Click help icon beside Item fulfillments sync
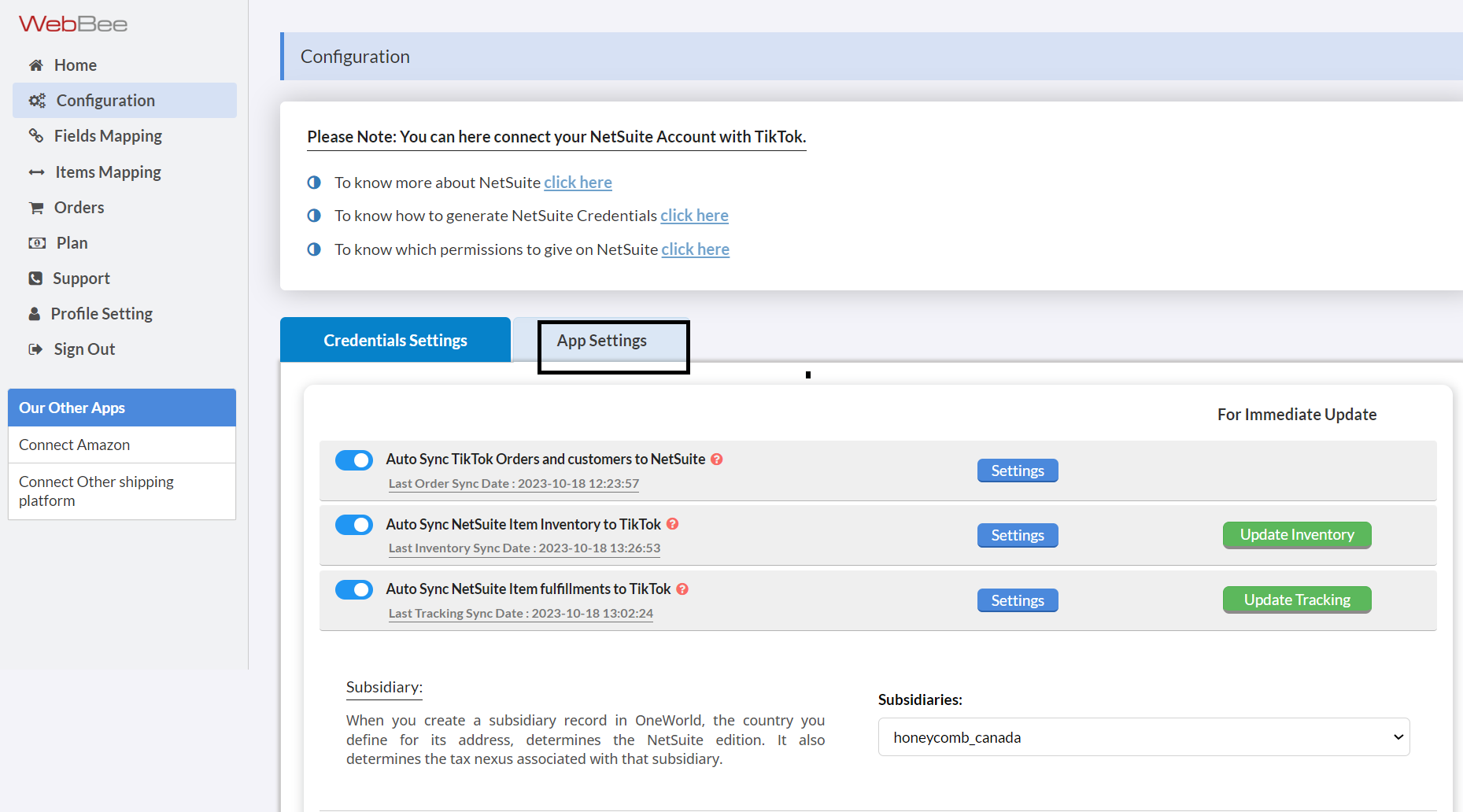1463x812 pixels. coord(682,589)
